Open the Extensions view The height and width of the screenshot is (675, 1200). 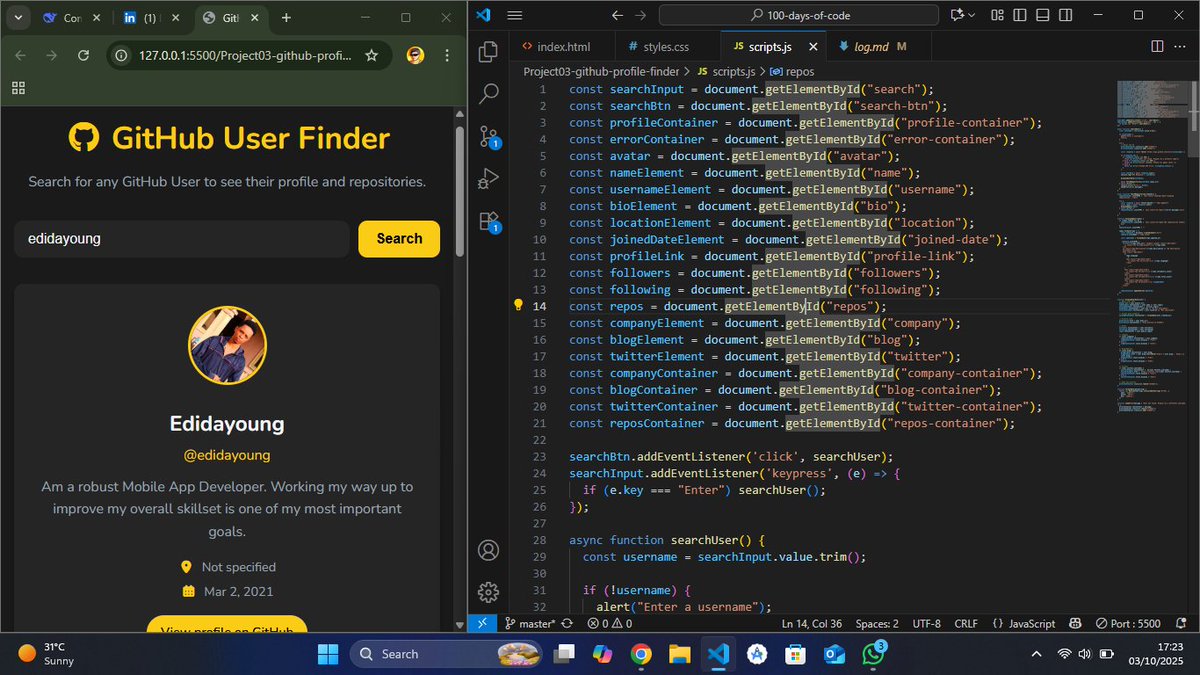click(x=489, y=221)
